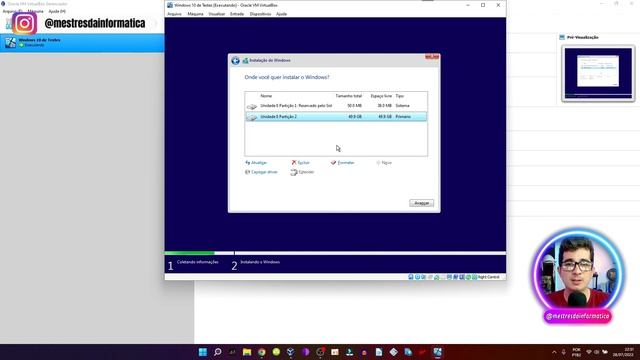Viewport: 640px width, 360px height.
Task: Click the Coletando informações step label
Action: [198, 262]
